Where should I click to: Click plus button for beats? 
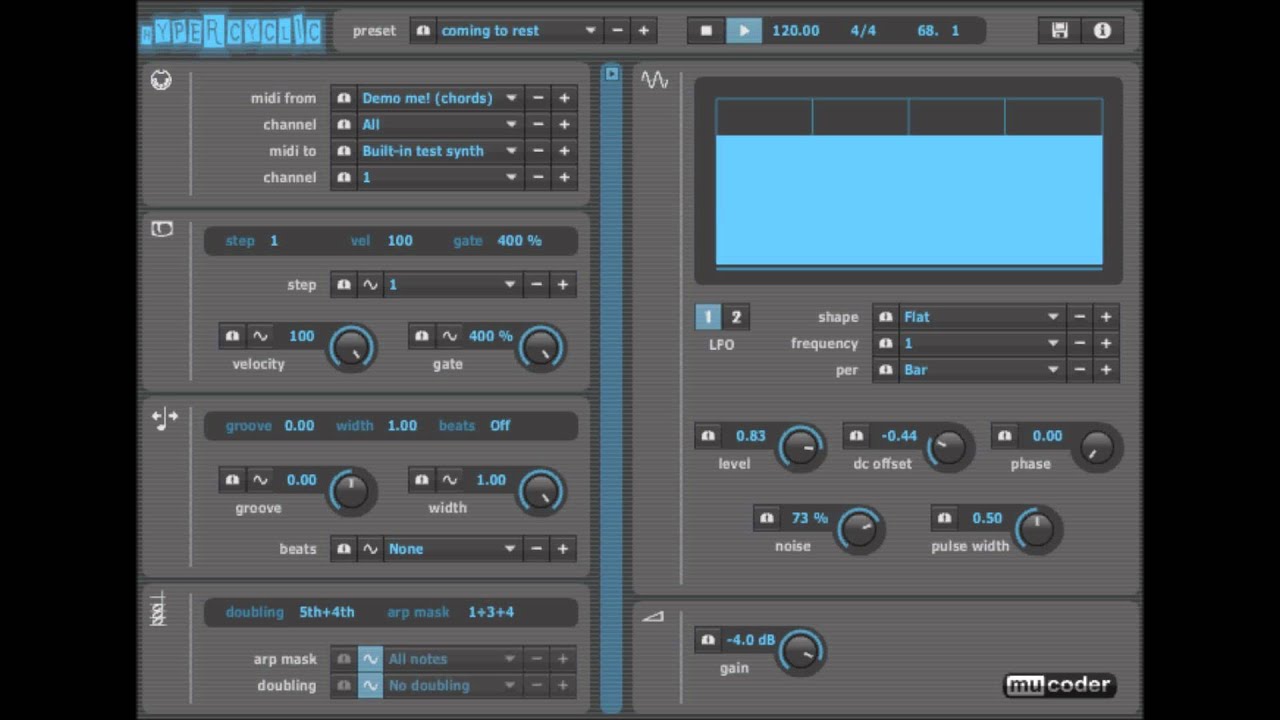click(563, 549)
